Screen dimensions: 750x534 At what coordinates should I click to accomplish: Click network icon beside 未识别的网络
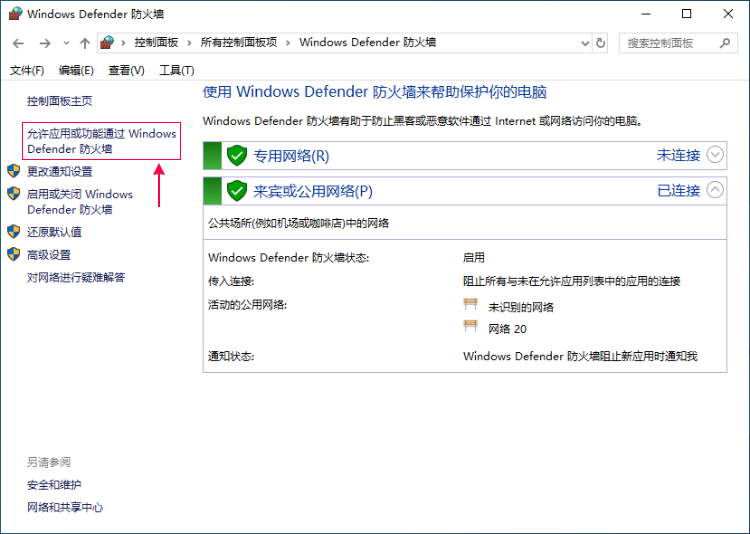coord(471,304)
